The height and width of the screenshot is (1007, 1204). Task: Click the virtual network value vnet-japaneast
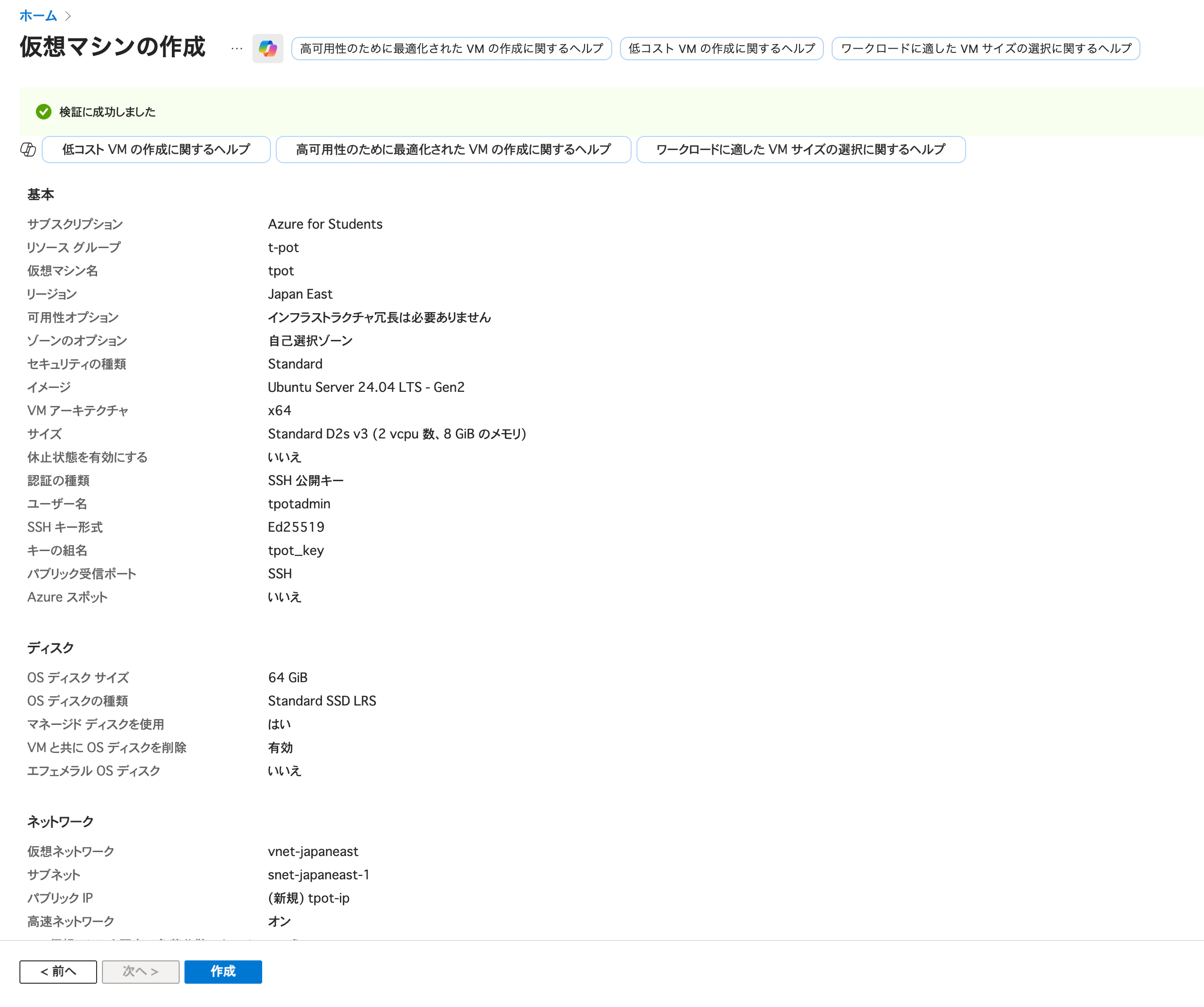[313, 852]
